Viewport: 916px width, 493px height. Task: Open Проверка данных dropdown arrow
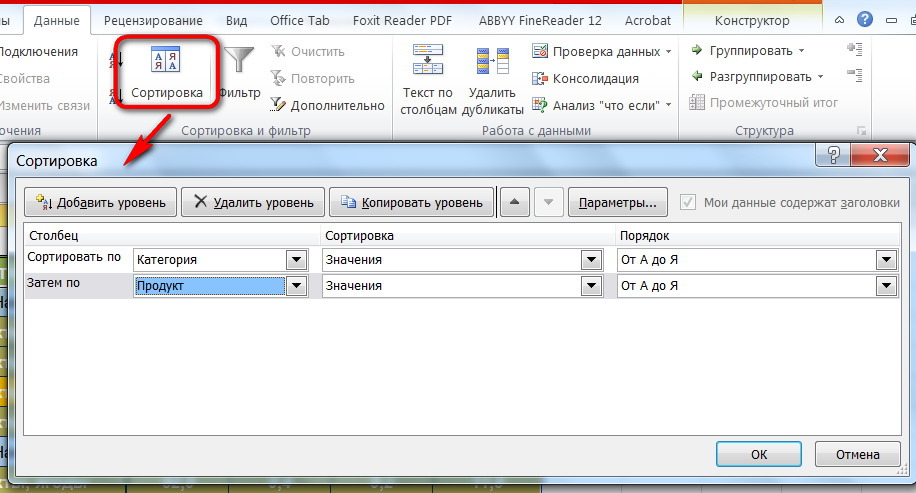(x=668, y=52)
